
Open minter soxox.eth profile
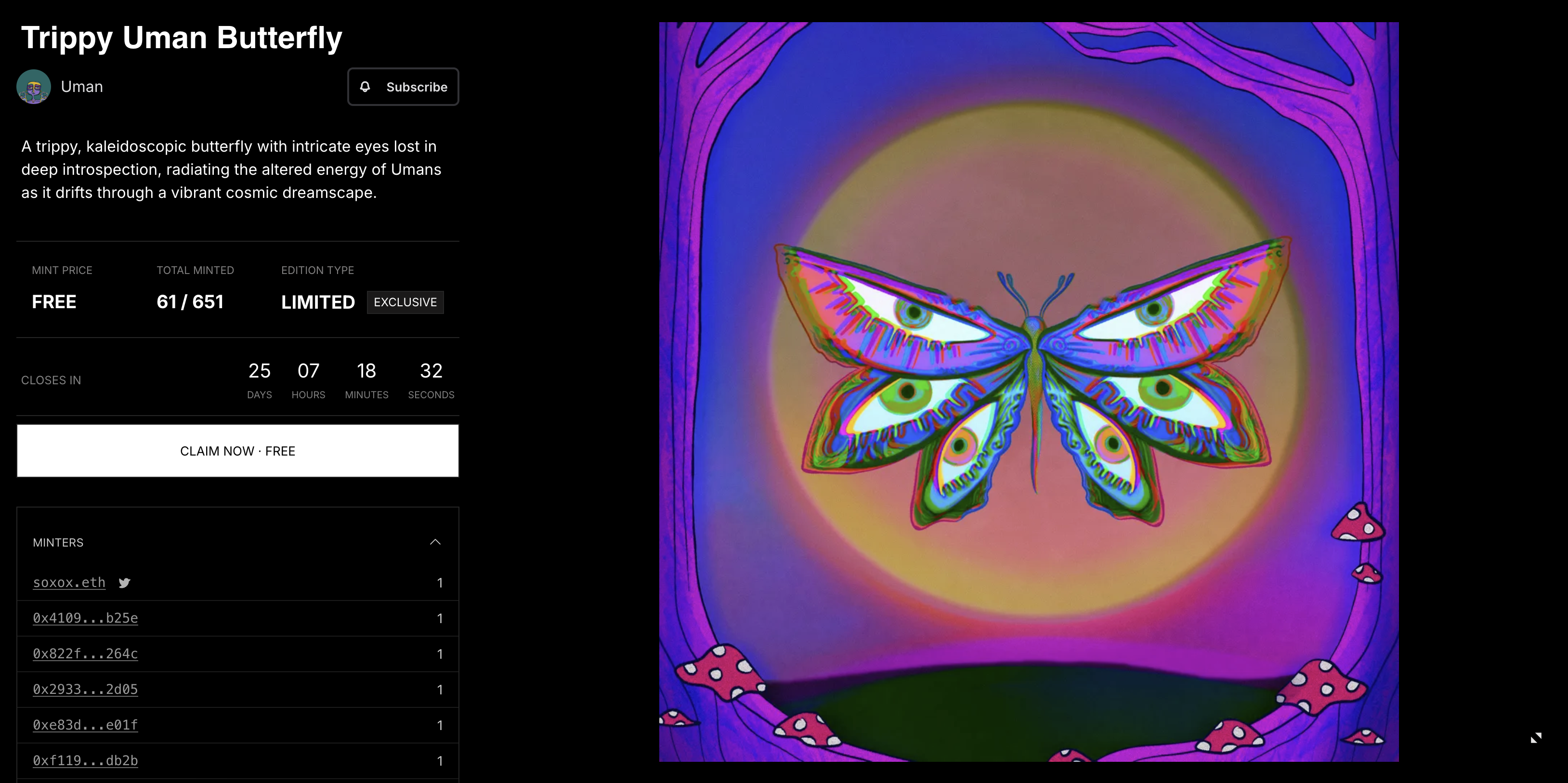point(69,583)
